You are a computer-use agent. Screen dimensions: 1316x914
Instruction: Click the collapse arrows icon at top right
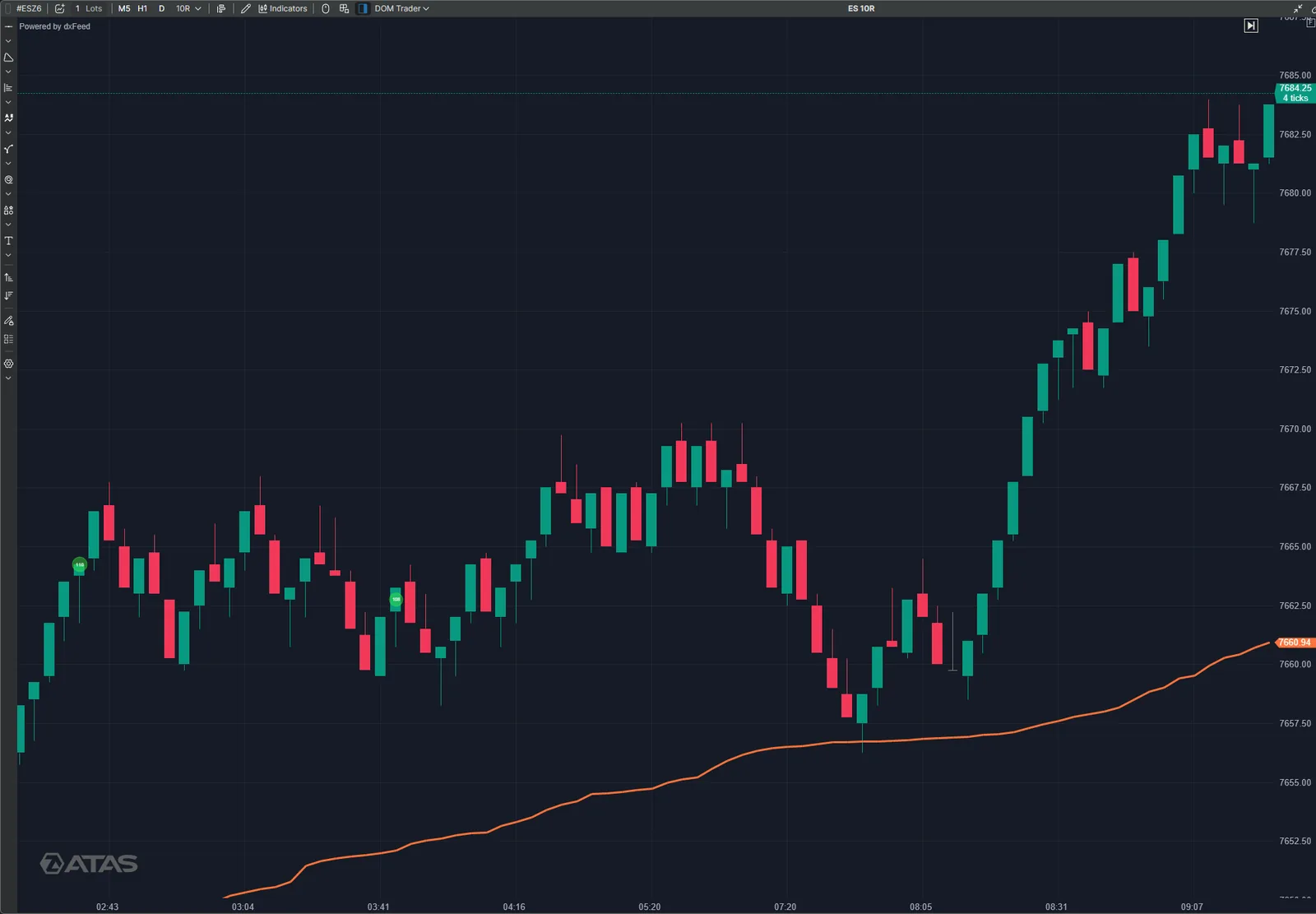[x=1298, y=8]
